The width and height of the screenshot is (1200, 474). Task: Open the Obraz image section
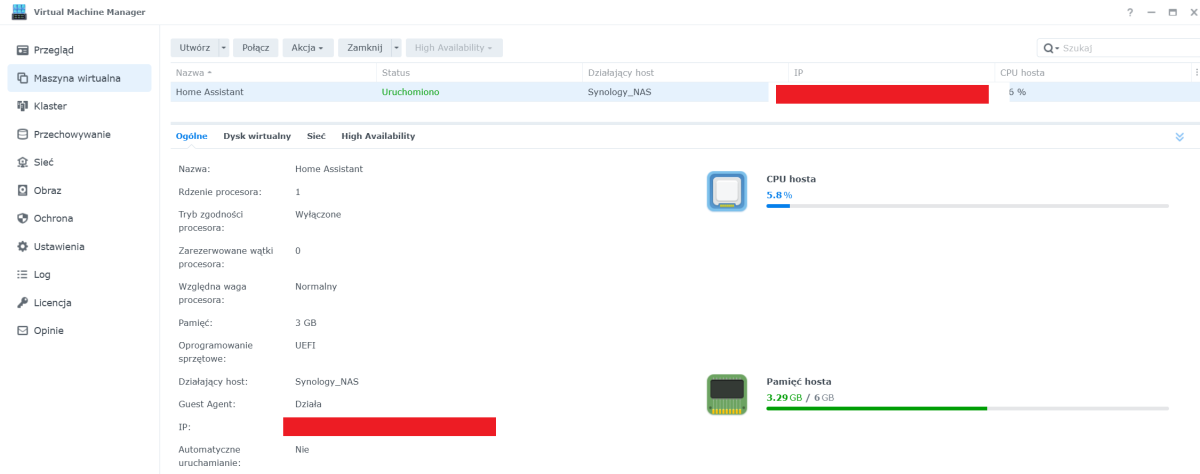[47, 190]
